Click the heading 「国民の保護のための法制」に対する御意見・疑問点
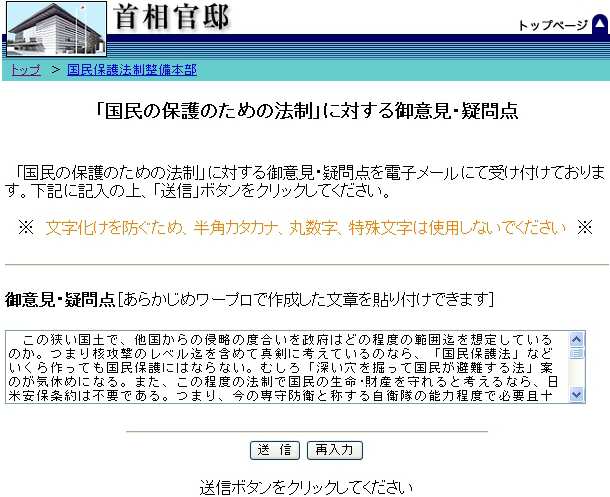The width and height of the screenshot is (610, 497). pos(307,111)
